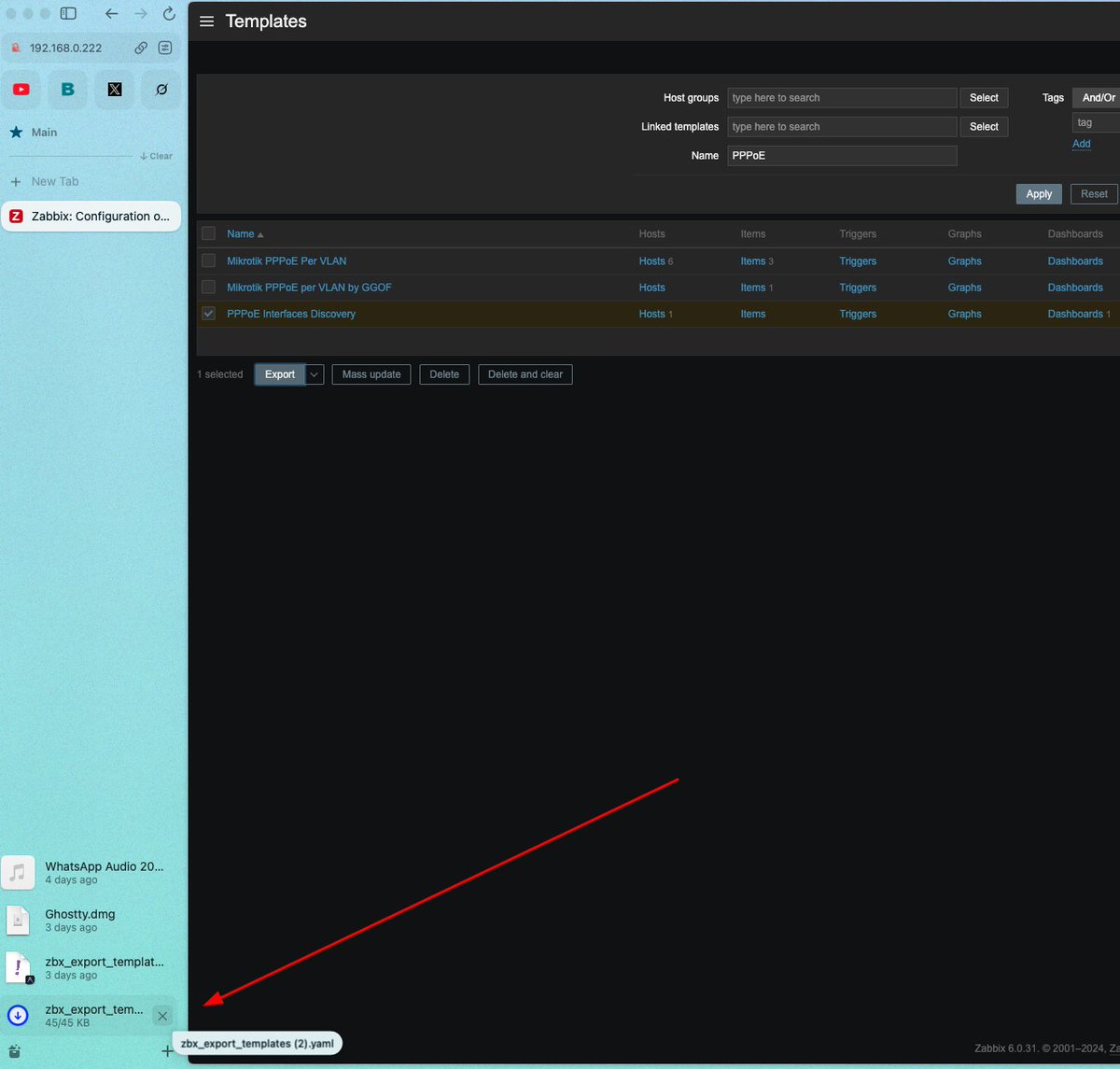Viewport: 1120px width, 1069px height.
Task: Toggle the browser sidebar icon
Action: pyautogui.click(x=68, y=14)
